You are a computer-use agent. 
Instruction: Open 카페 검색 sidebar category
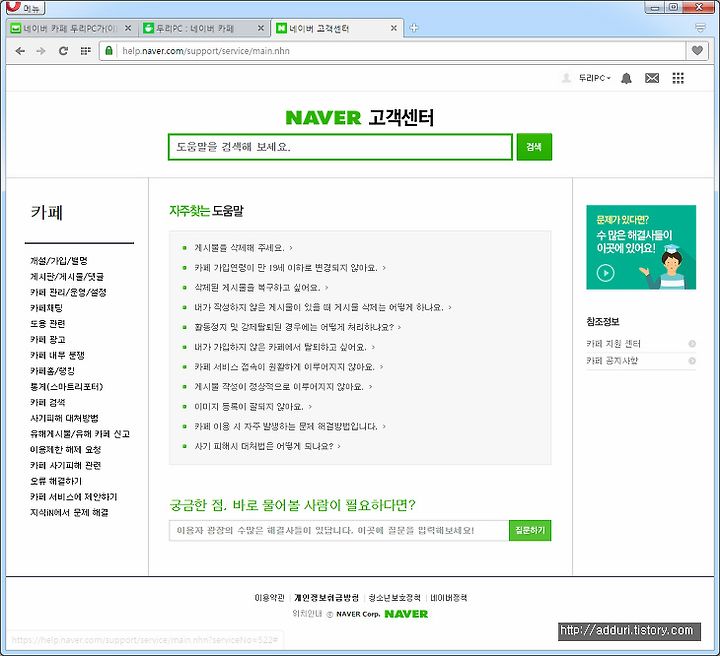tap(48, 403)
